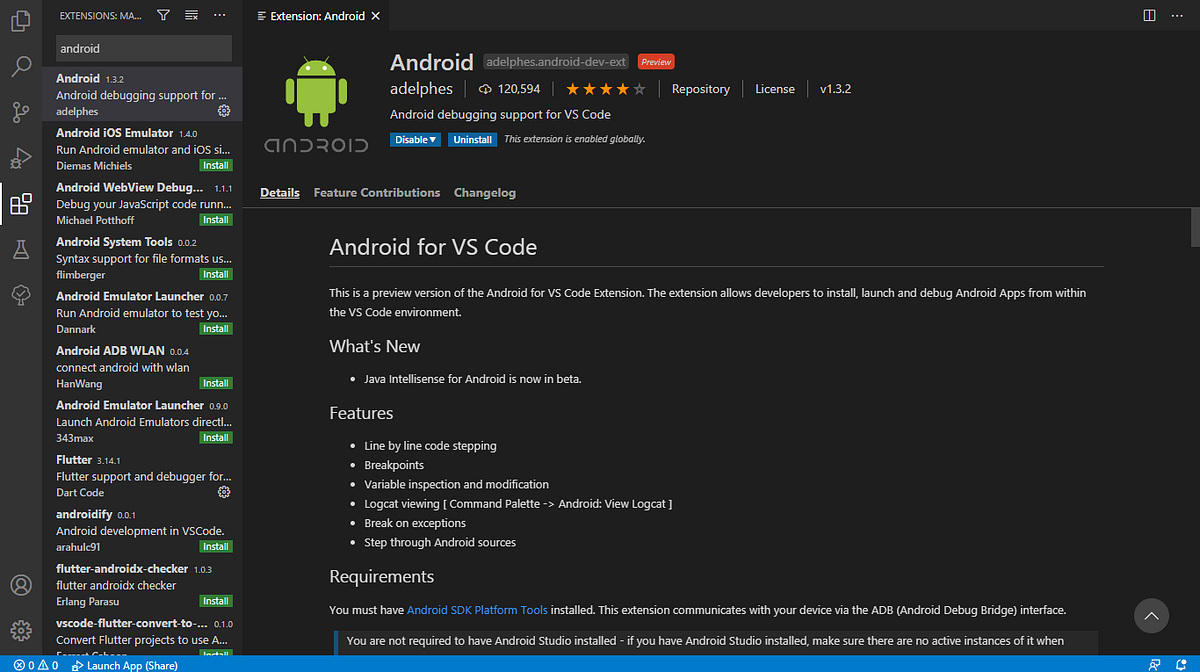Switch to the Changelog tab
The image size is (1200, 672).
(x=484, y=192)
